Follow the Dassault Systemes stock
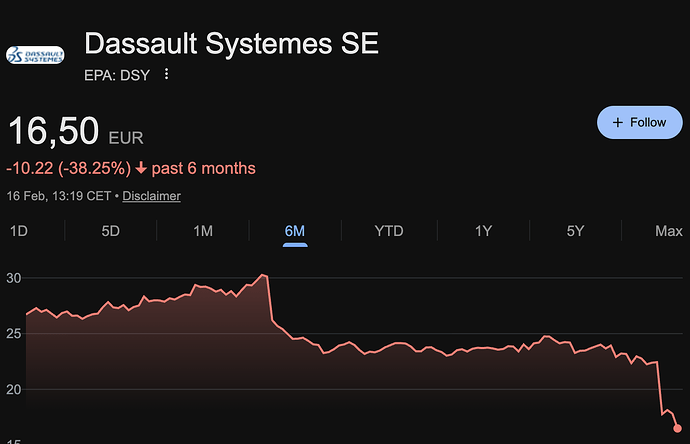Screen dimensions: 690x444 click(639, 122)
